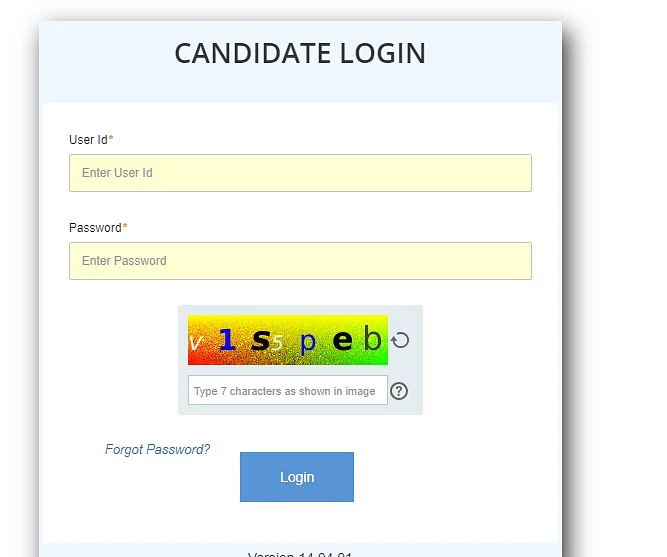Click the red asterisk beside Password
Viewport: 667px width, 557px height.
coord(125,228)
